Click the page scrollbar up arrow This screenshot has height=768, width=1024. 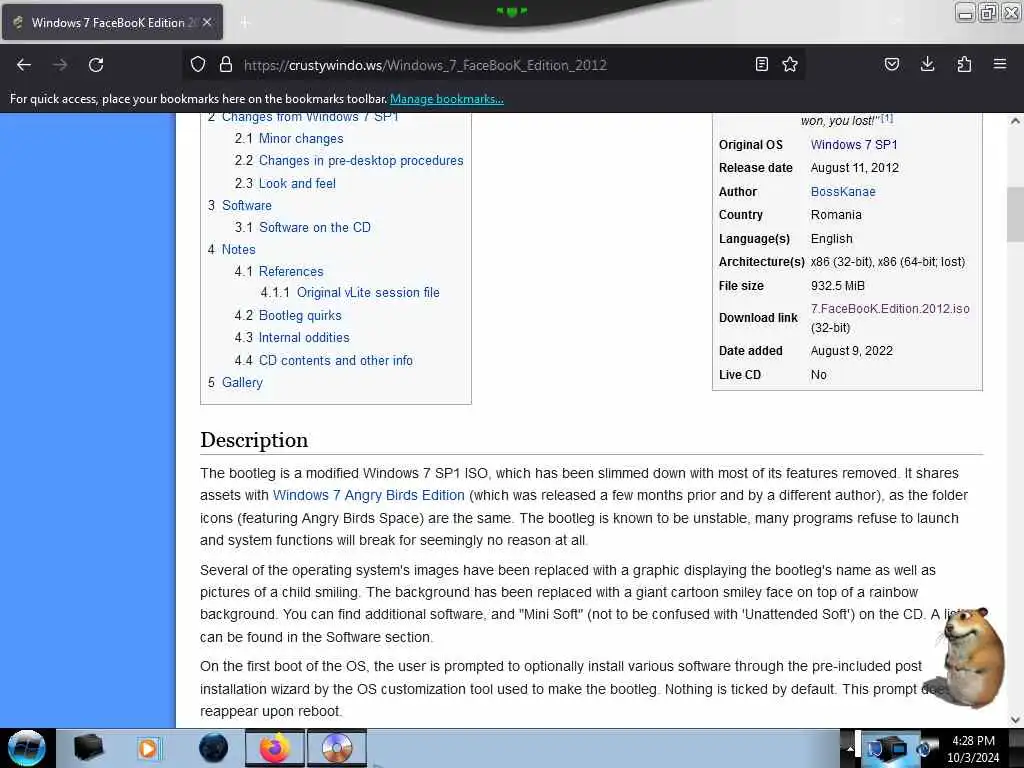[1015, 121]
